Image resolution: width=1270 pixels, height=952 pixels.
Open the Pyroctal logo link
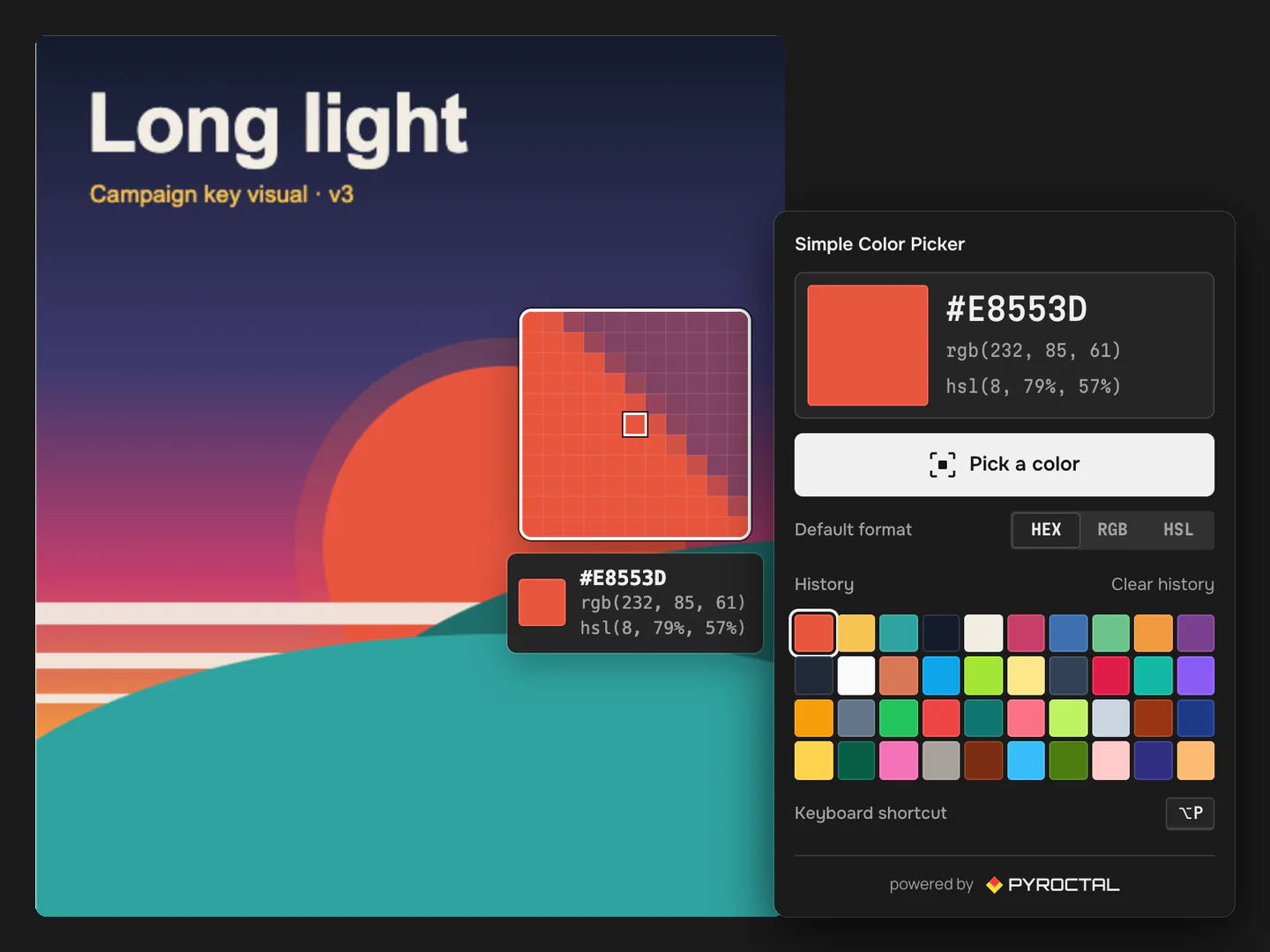tap(1052, 884)
